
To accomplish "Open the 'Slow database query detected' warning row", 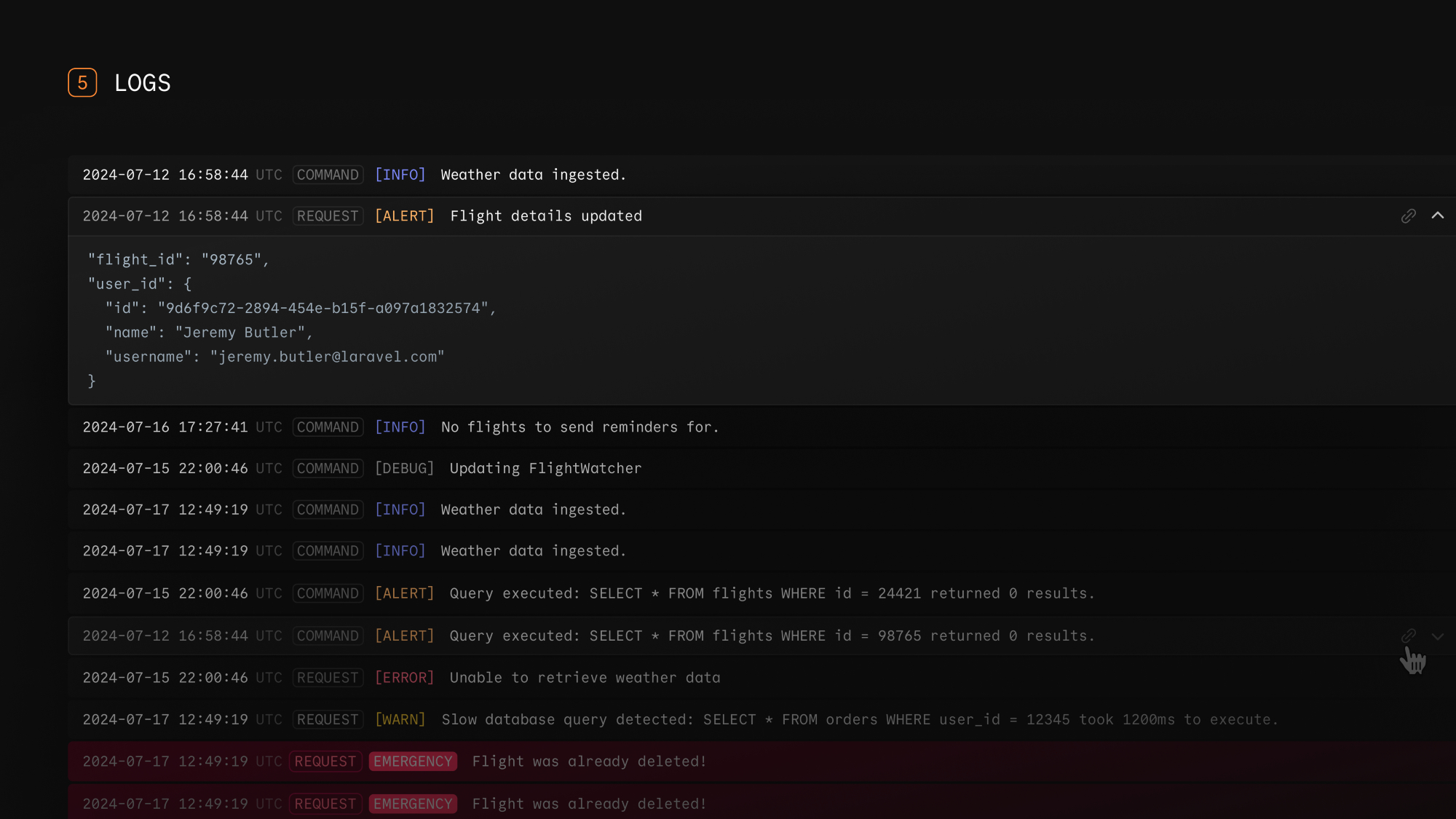I will coord(859,719).
